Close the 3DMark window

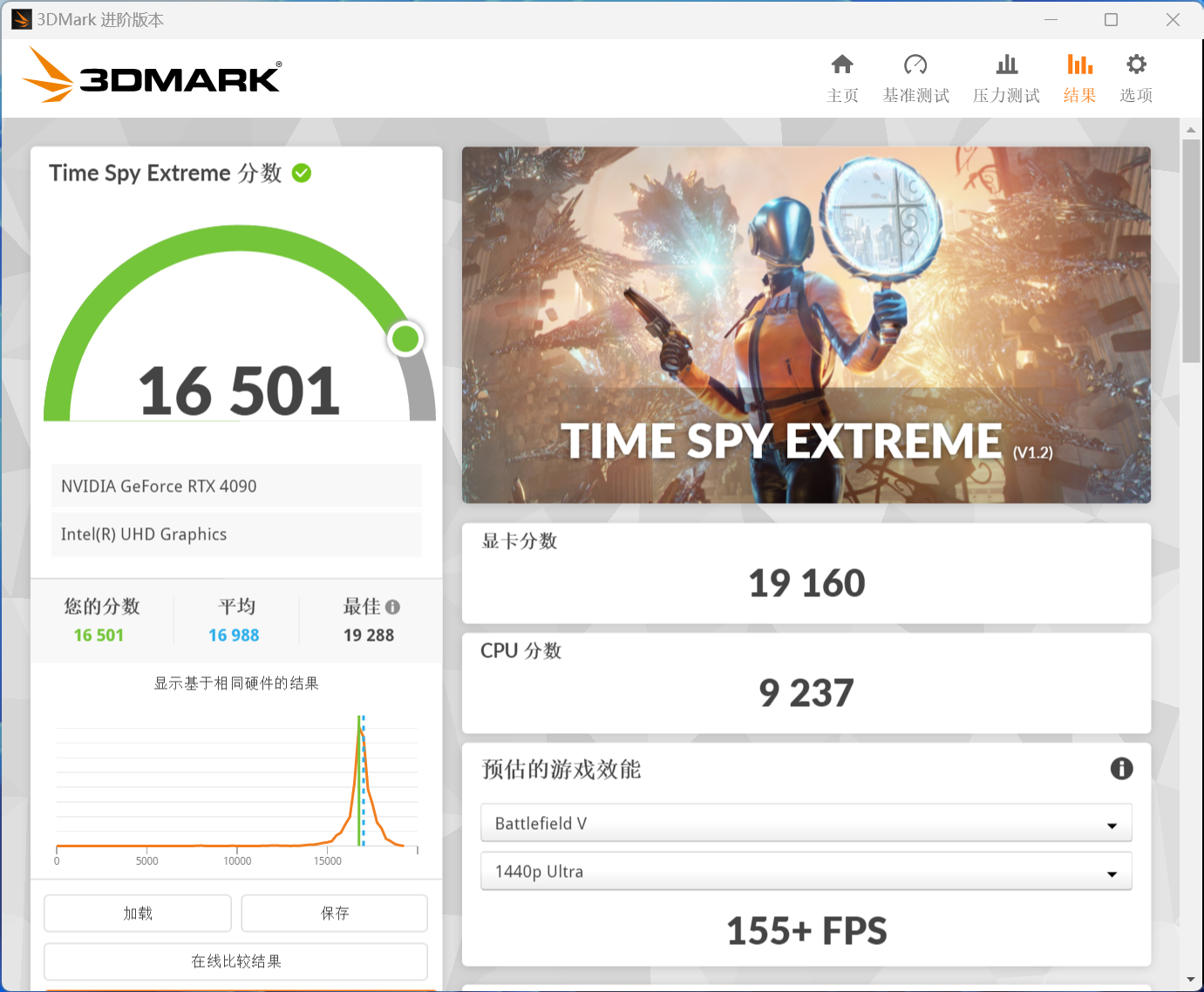(1173, 19)
